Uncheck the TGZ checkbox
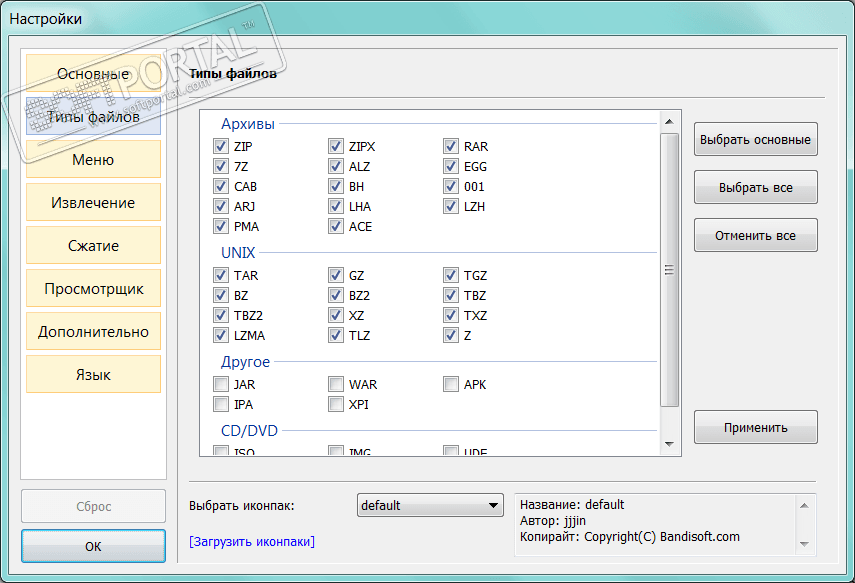This screenshot has height=583, width=855. coord(451,275)
